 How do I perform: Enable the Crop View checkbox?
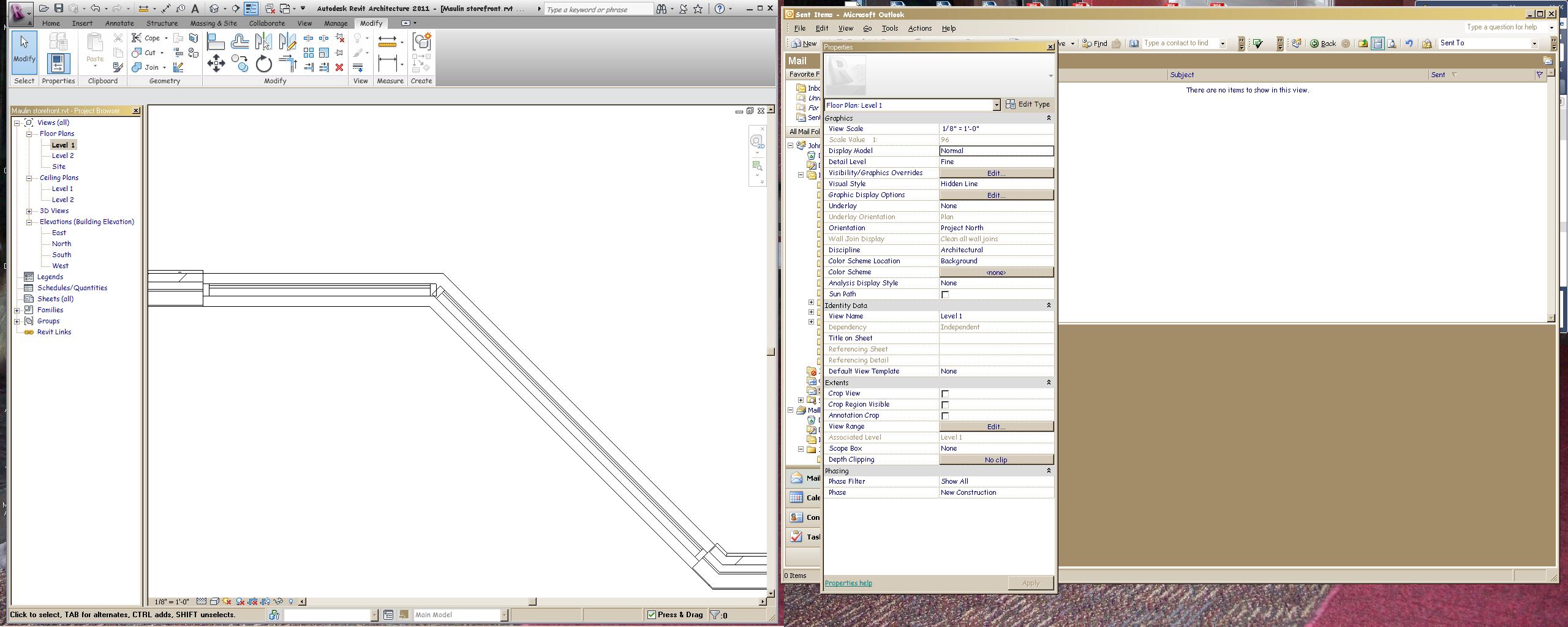[945, 394]
